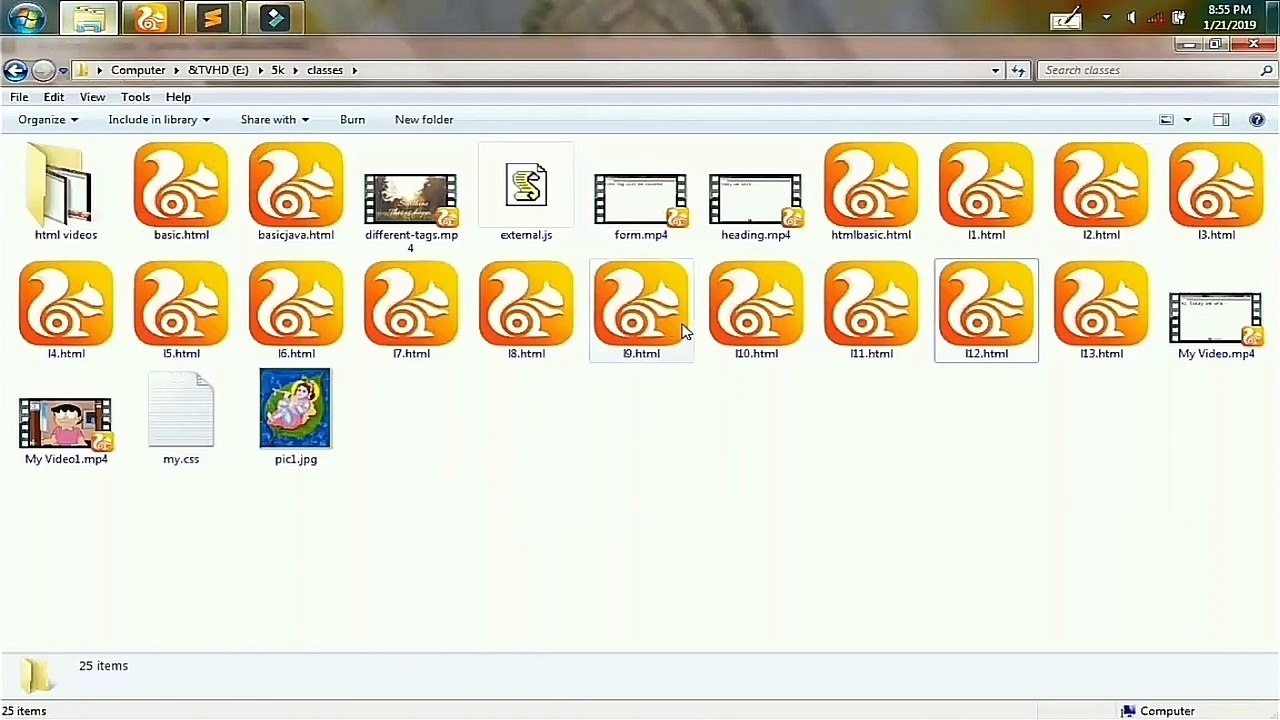Expand the Organize dropdown

point(47,120)
